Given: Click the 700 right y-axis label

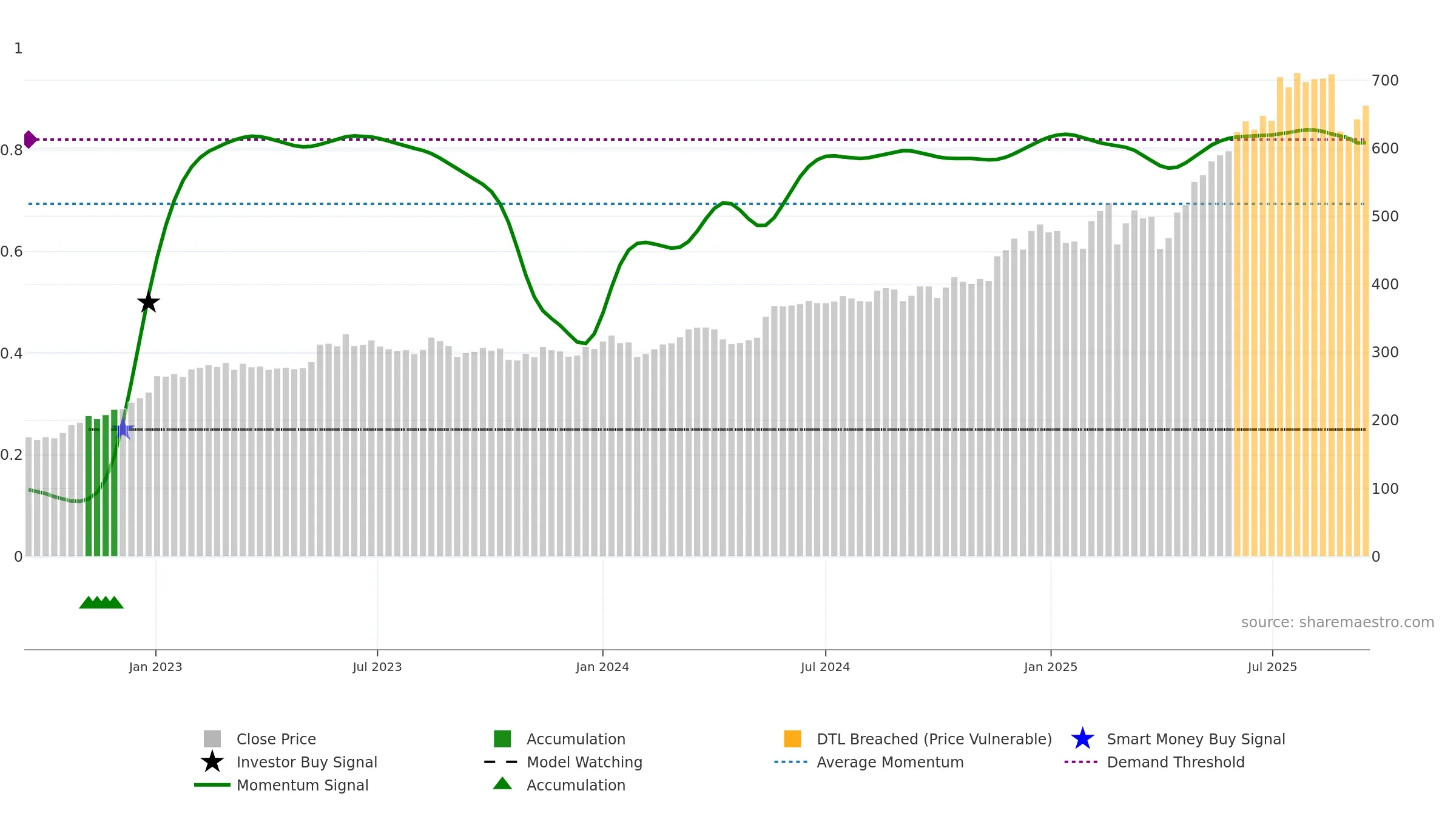Looking at the screenshot, I should pyautogui.click(x=1385, y=81).
